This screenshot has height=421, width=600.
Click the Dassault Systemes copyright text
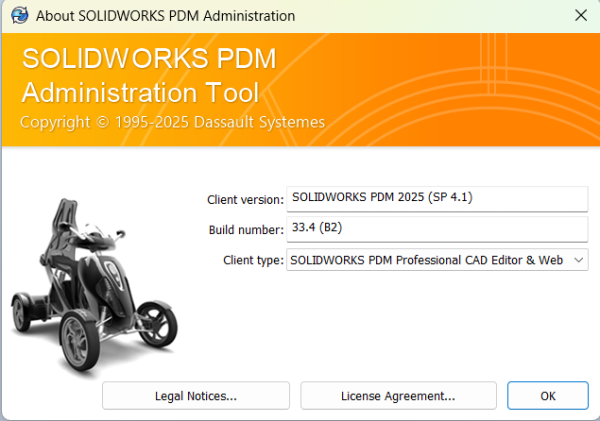(173, 122)
